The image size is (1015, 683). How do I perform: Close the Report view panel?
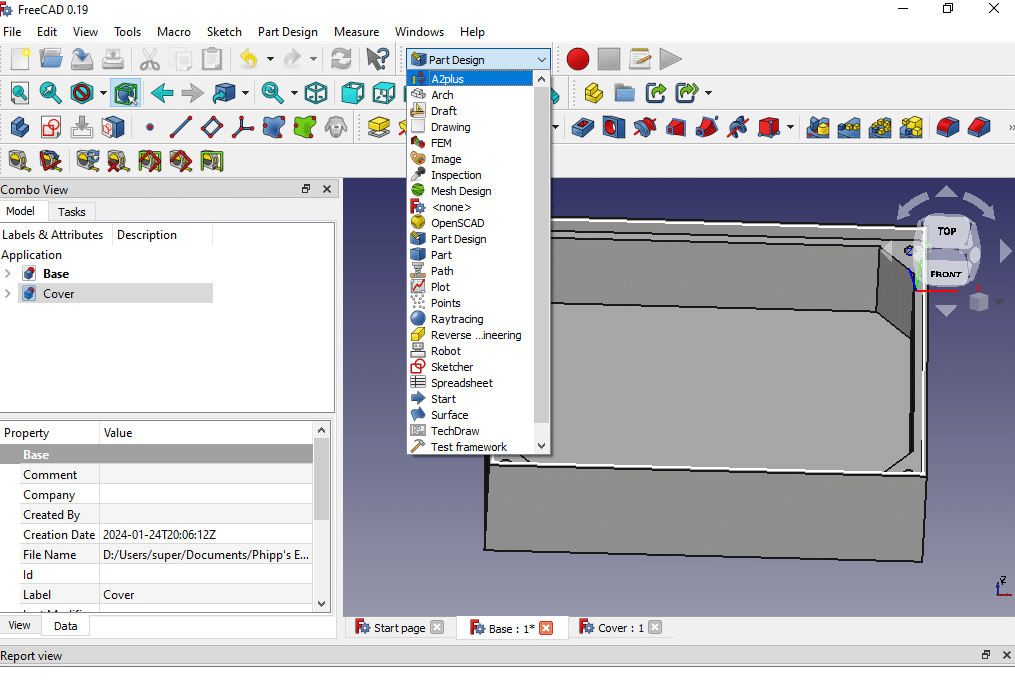pos(1007,655)
